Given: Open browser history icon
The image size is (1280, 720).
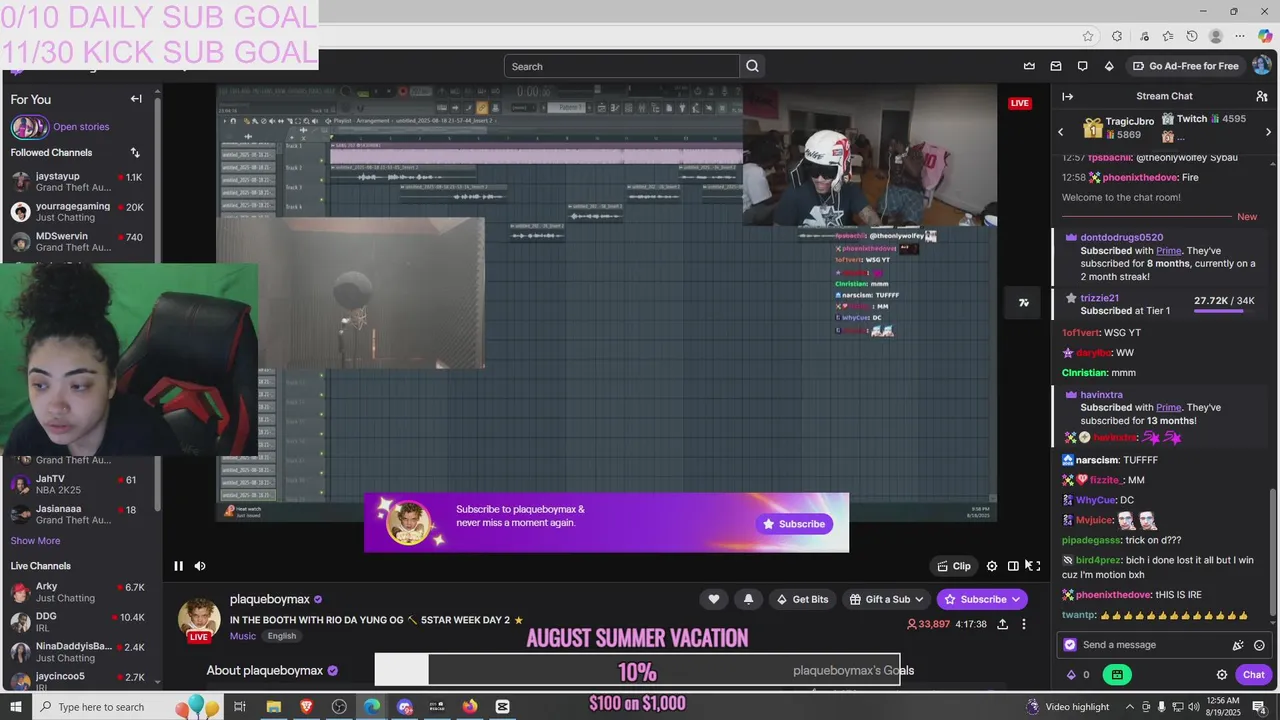Looking at the screenshot, I should point(1192,36).
